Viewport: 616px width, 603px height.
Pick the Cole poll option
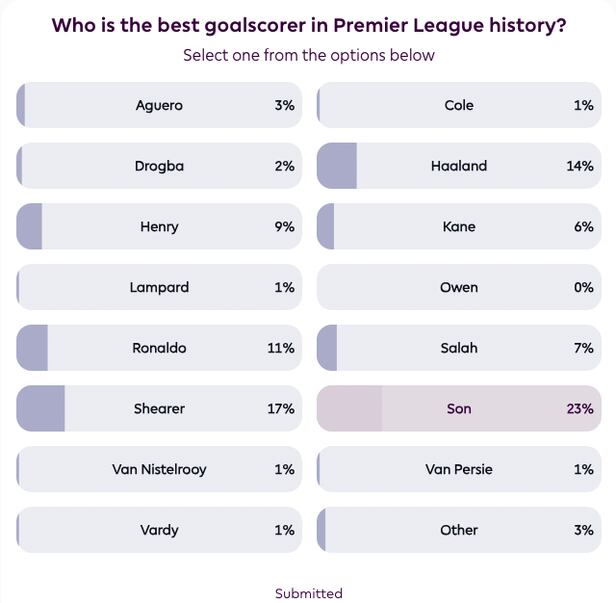459,105
